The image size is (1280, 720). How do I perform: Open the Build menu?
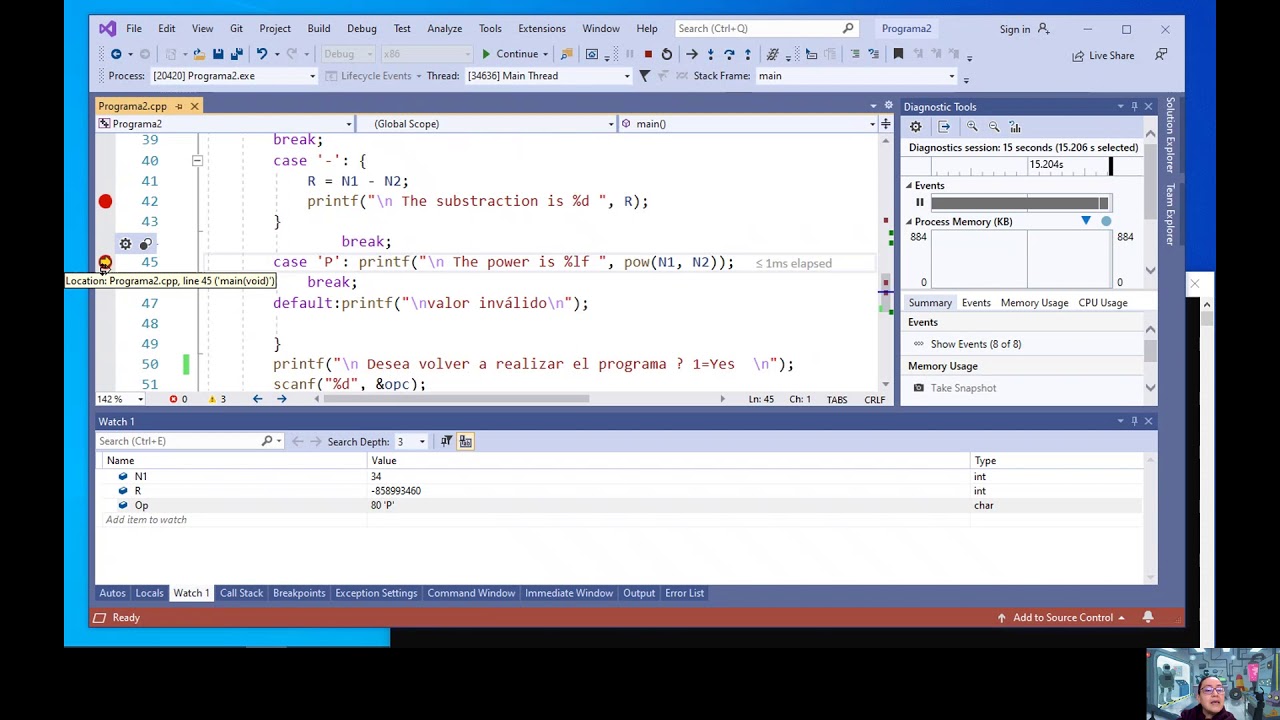click(x=318, y=29)
